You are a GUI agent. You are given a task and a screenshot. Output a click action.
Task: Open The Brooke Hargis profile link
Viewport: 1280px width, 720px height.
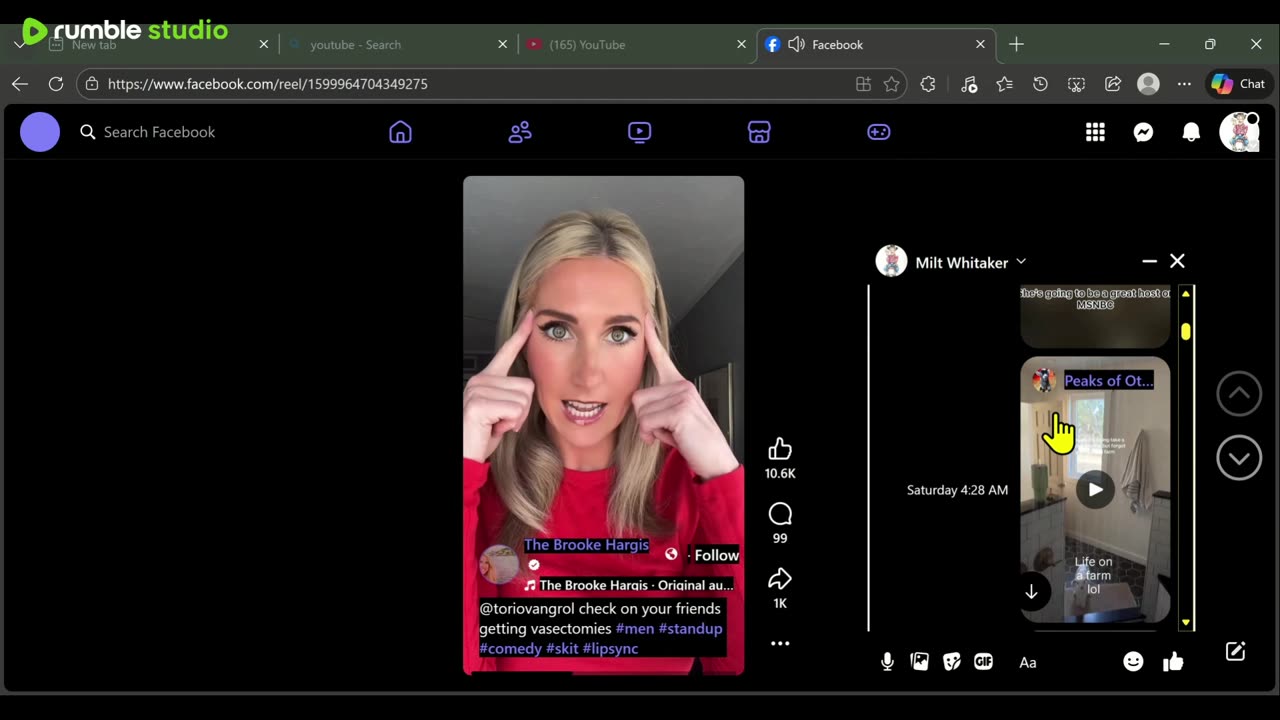586,545
